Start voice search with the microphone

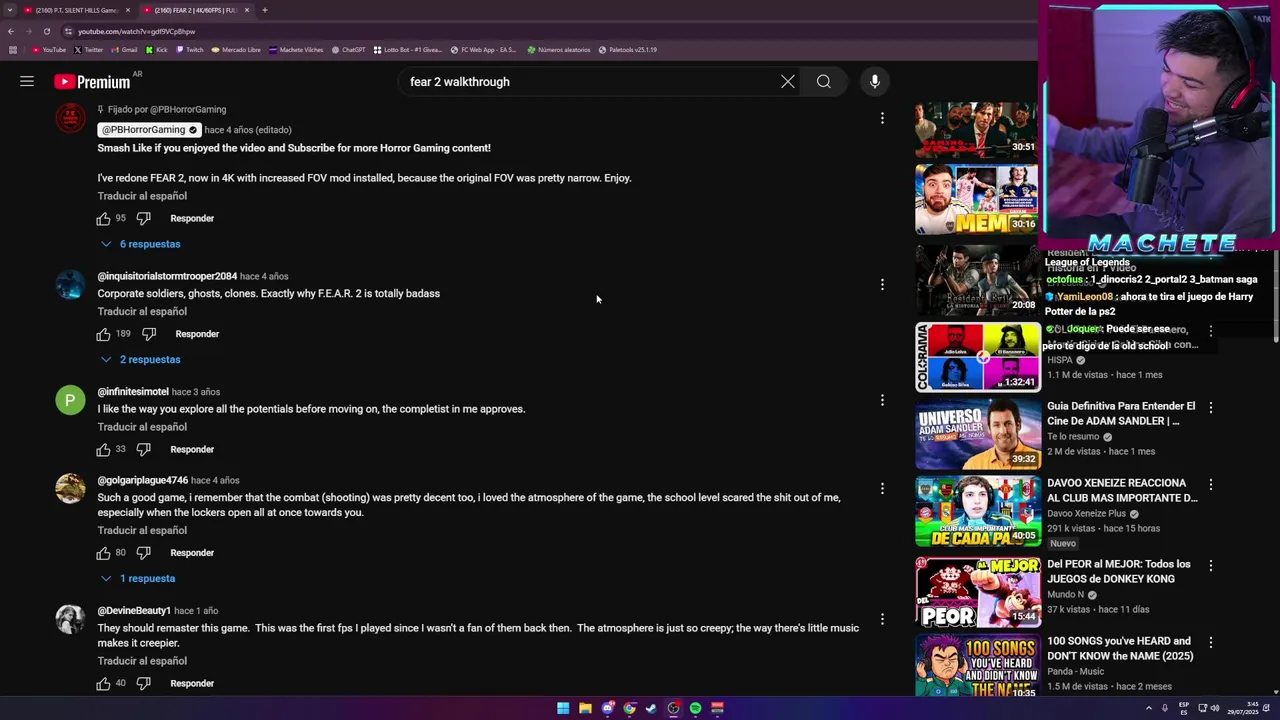coord(875,82)
